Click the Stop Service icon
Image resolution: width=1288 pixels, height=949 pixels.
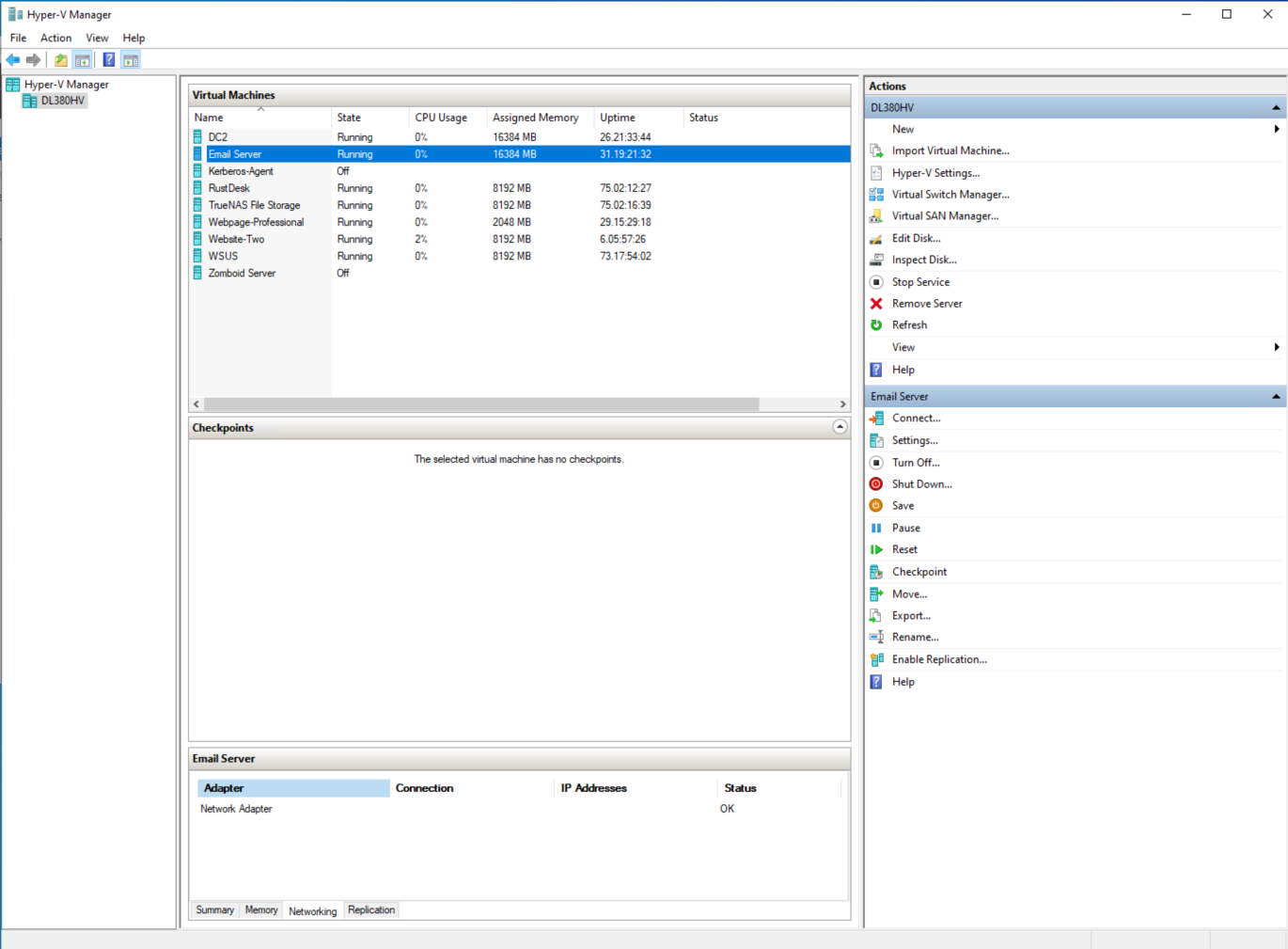click(876, 281)
